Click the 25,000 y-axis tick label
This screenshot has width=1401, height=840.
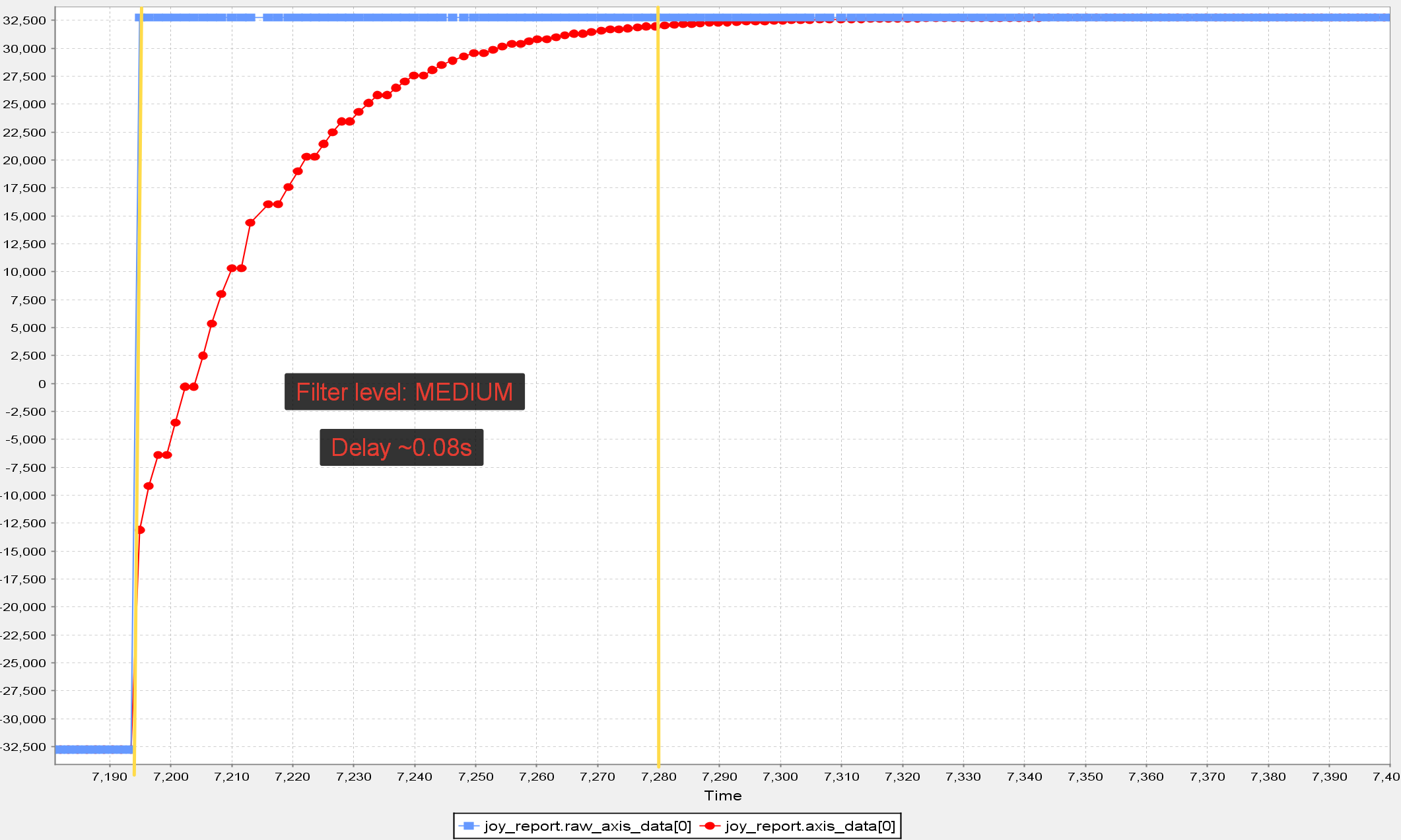24,104
